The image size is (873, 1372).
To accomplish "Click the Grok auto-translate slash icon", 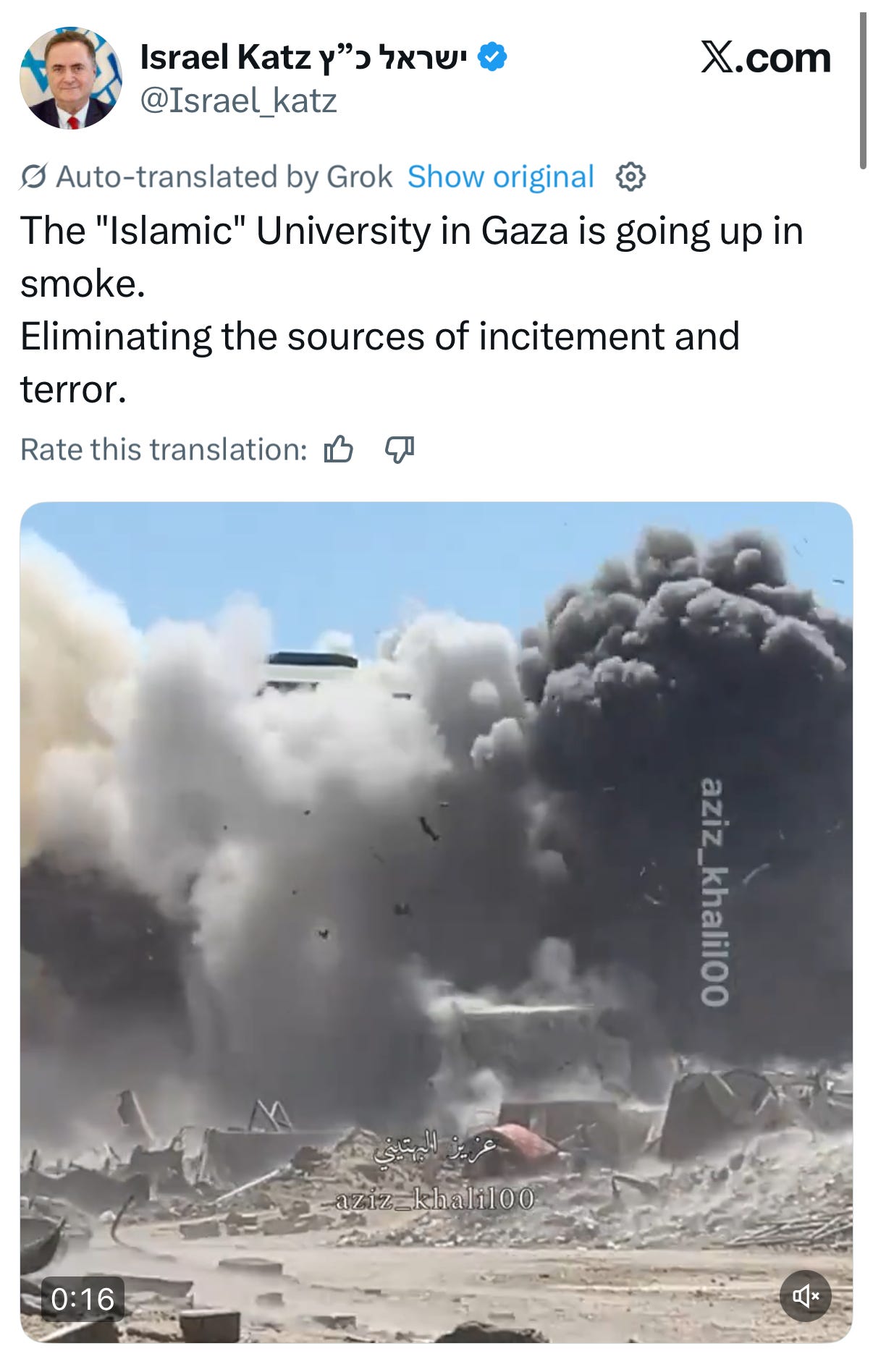I will [x=33, y=177].
